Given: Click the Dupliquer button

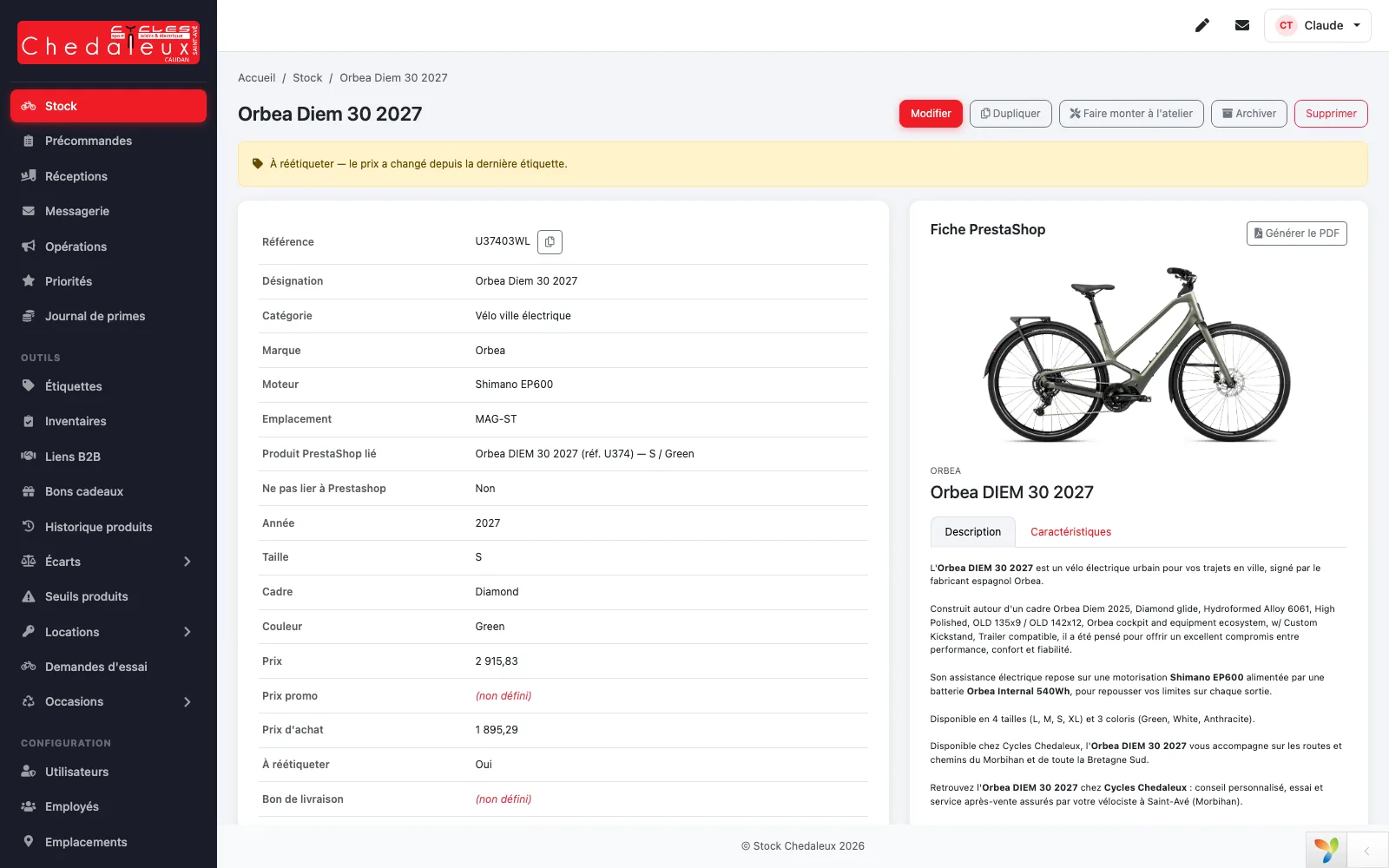Looking at the screenshot, I should pos(1010,114).
